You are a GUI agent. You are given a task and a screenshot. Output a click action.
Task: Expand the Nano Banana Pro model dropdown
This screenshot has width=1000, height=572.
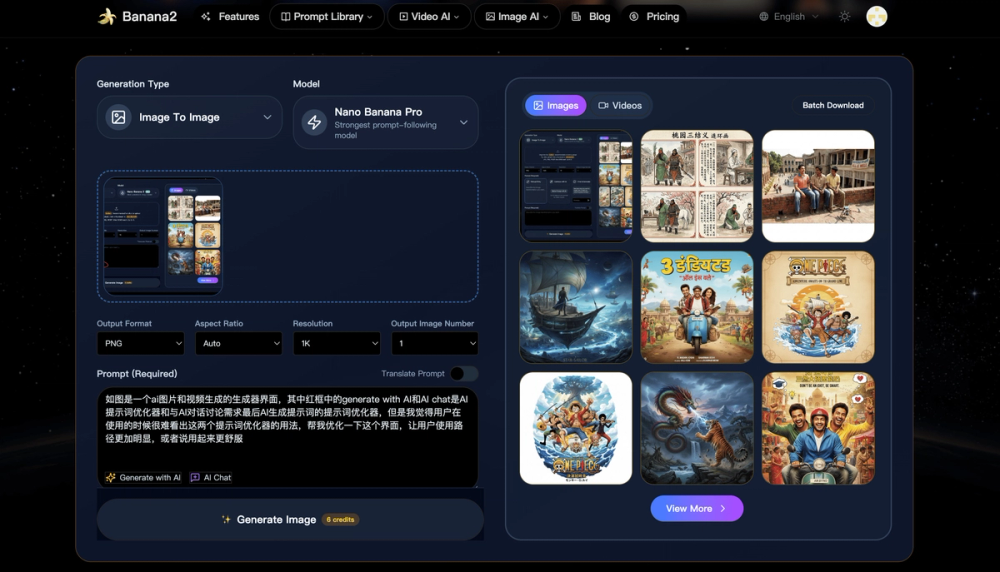385,122
